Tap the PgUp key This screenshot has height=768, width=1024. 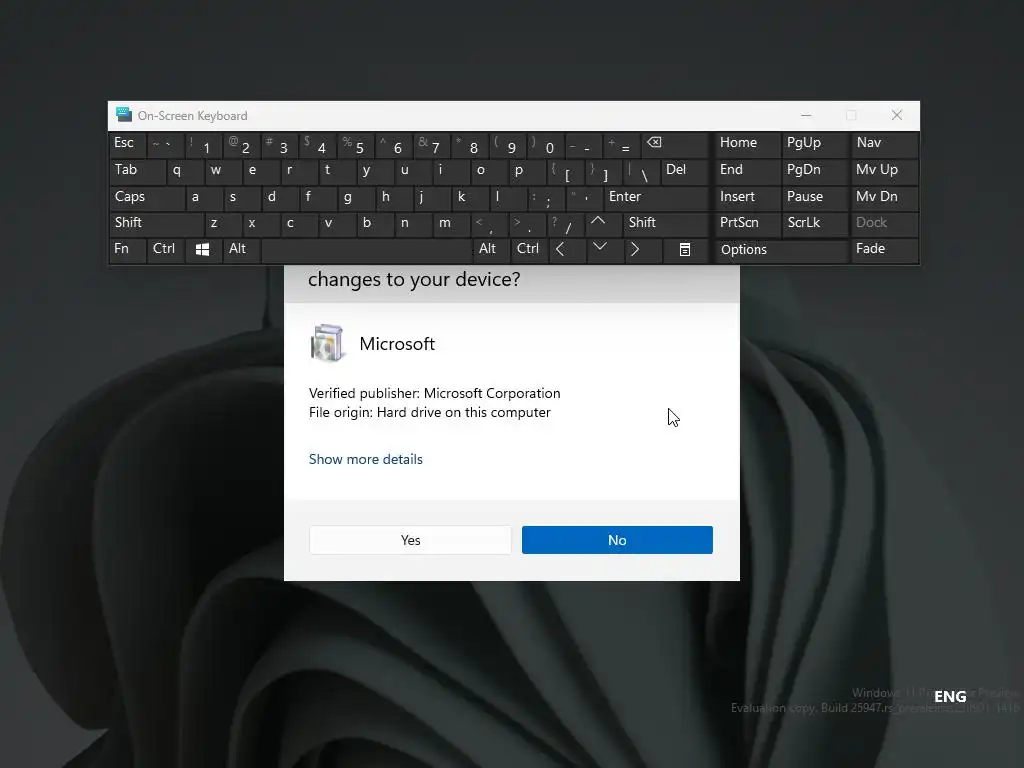[x=814, y=144]
